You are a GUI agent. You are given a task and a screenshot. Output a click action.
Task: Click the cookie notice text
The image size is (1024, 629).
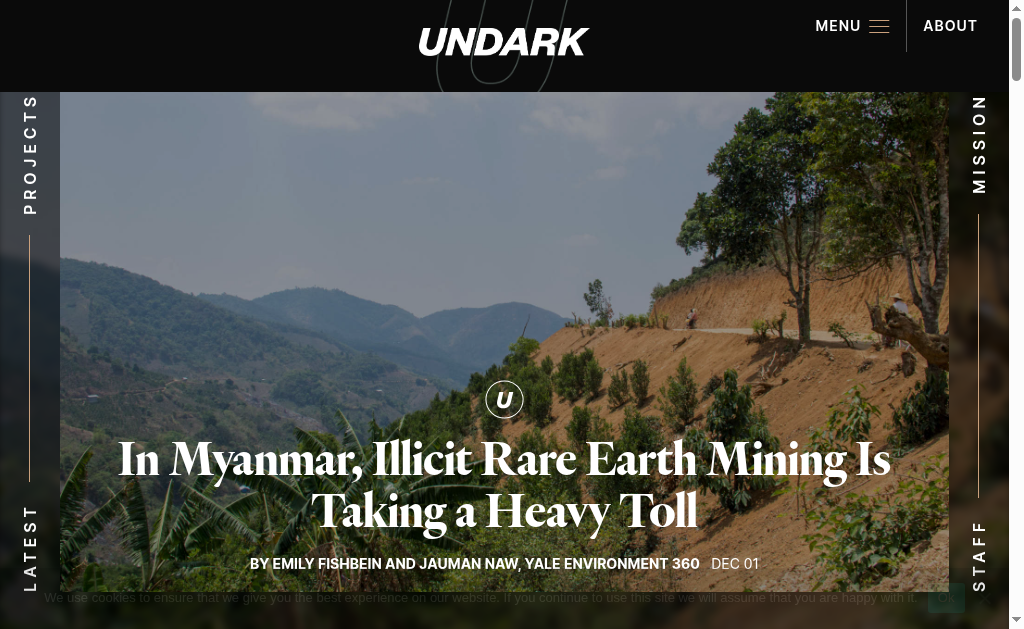coord(481,598)
